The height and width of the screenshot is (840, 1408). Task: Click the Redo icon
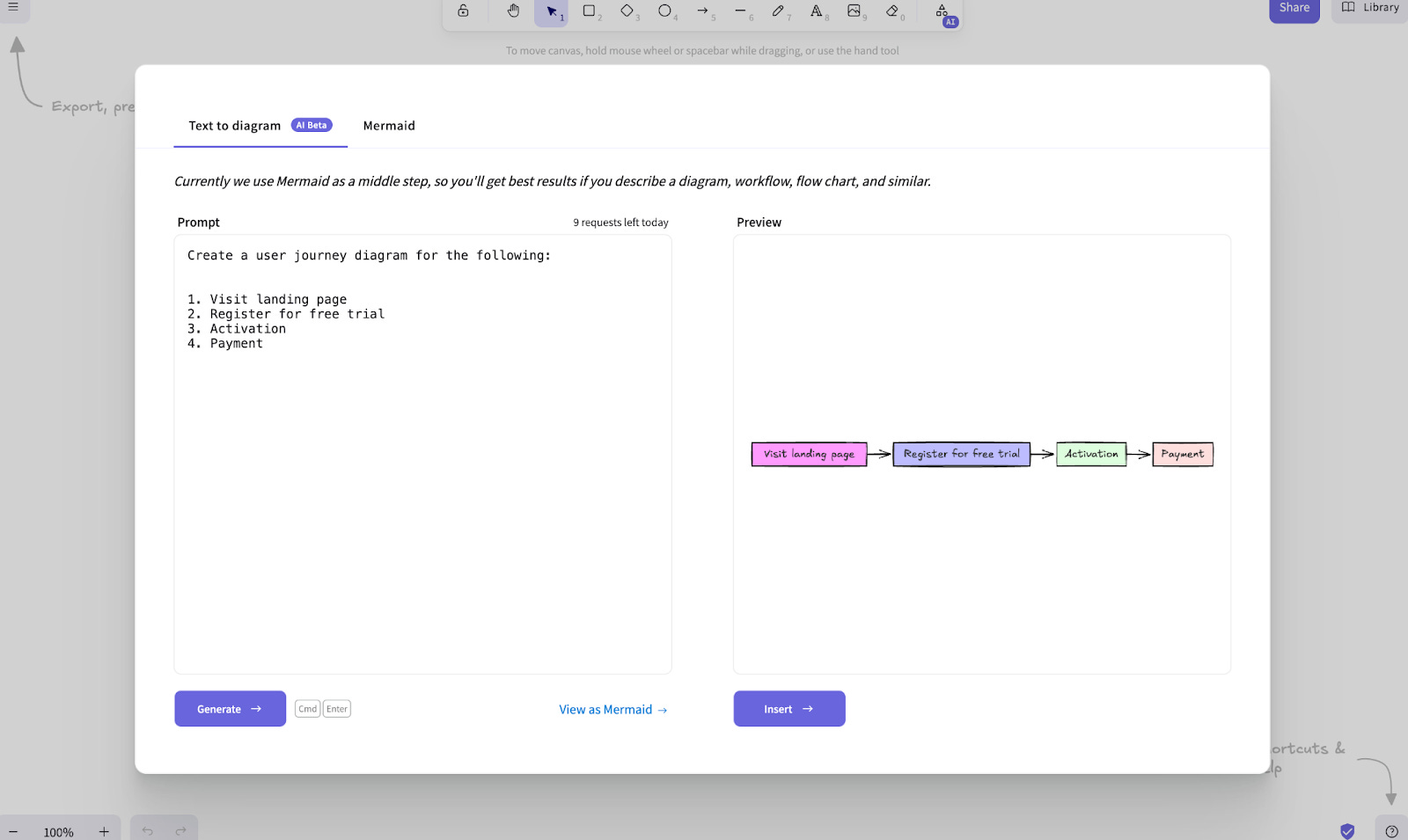[x=180, y=830]
